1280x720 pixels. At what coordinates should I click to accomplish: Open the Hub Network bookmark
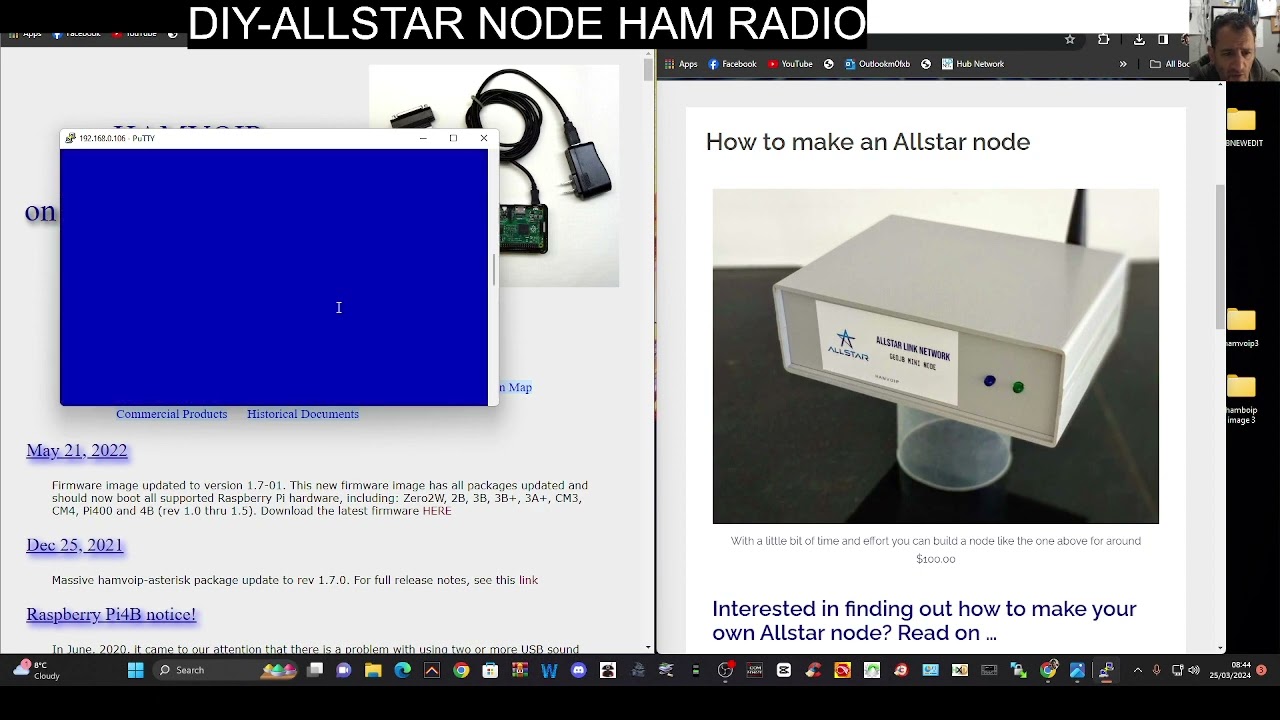coord(972,64)
